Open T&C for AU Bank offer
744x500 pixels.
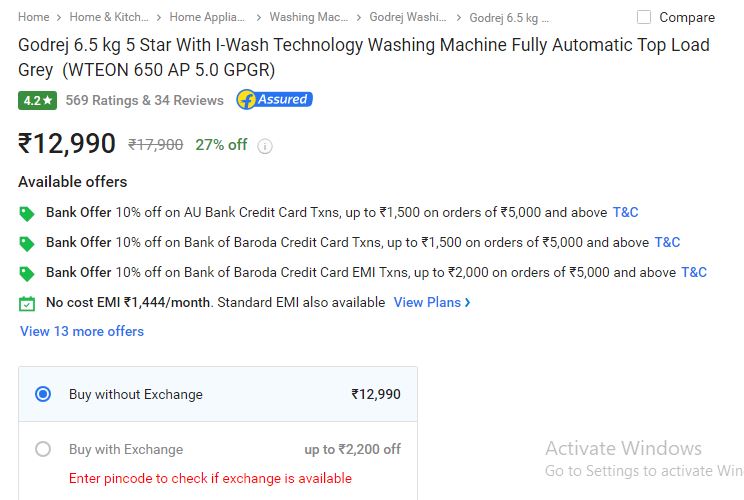point(625,212)
